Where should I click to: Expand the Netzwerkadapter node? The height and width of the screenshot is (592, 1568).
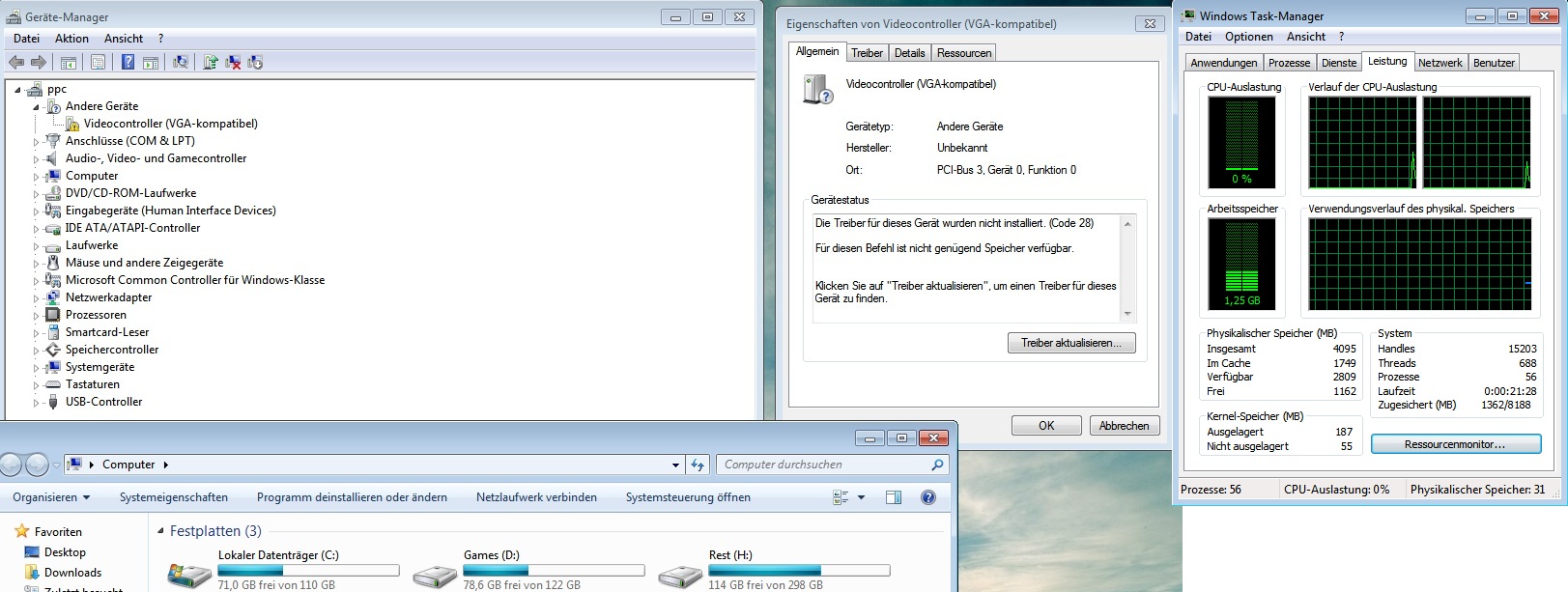click(36, 297)
